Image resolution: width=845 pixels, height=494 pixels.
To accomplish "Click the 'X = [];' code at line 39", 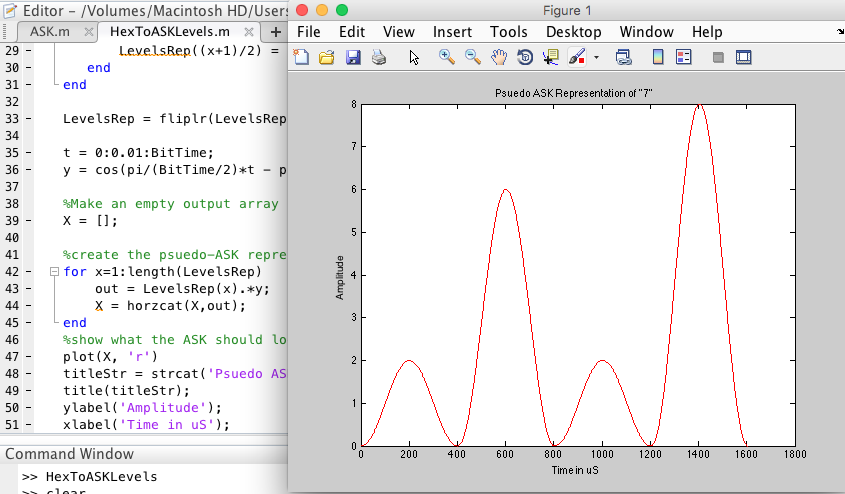I will tap(90, 221).
